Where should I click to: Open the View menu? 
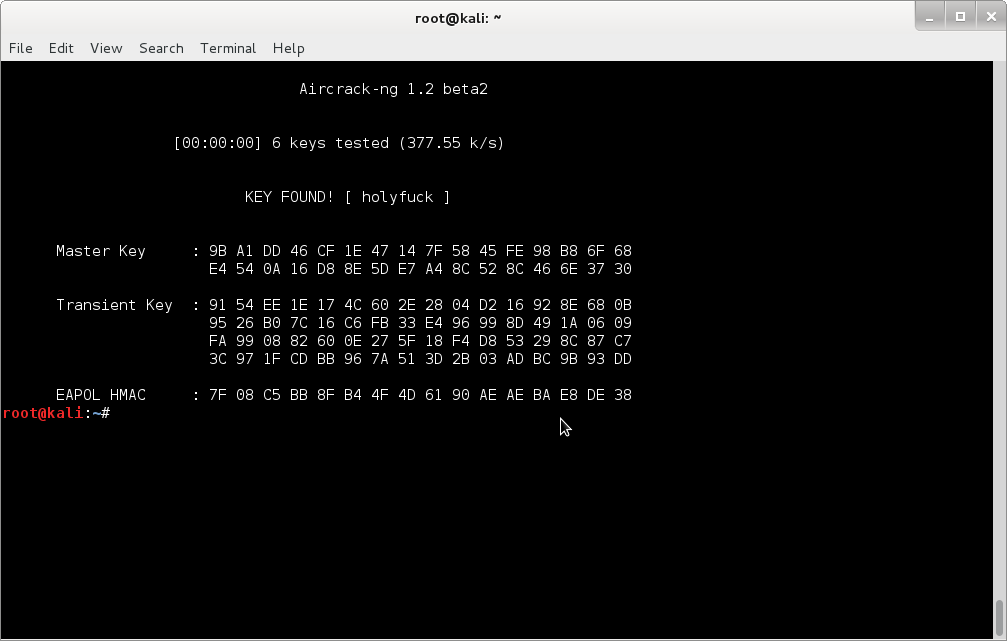[x=106, y=48]
